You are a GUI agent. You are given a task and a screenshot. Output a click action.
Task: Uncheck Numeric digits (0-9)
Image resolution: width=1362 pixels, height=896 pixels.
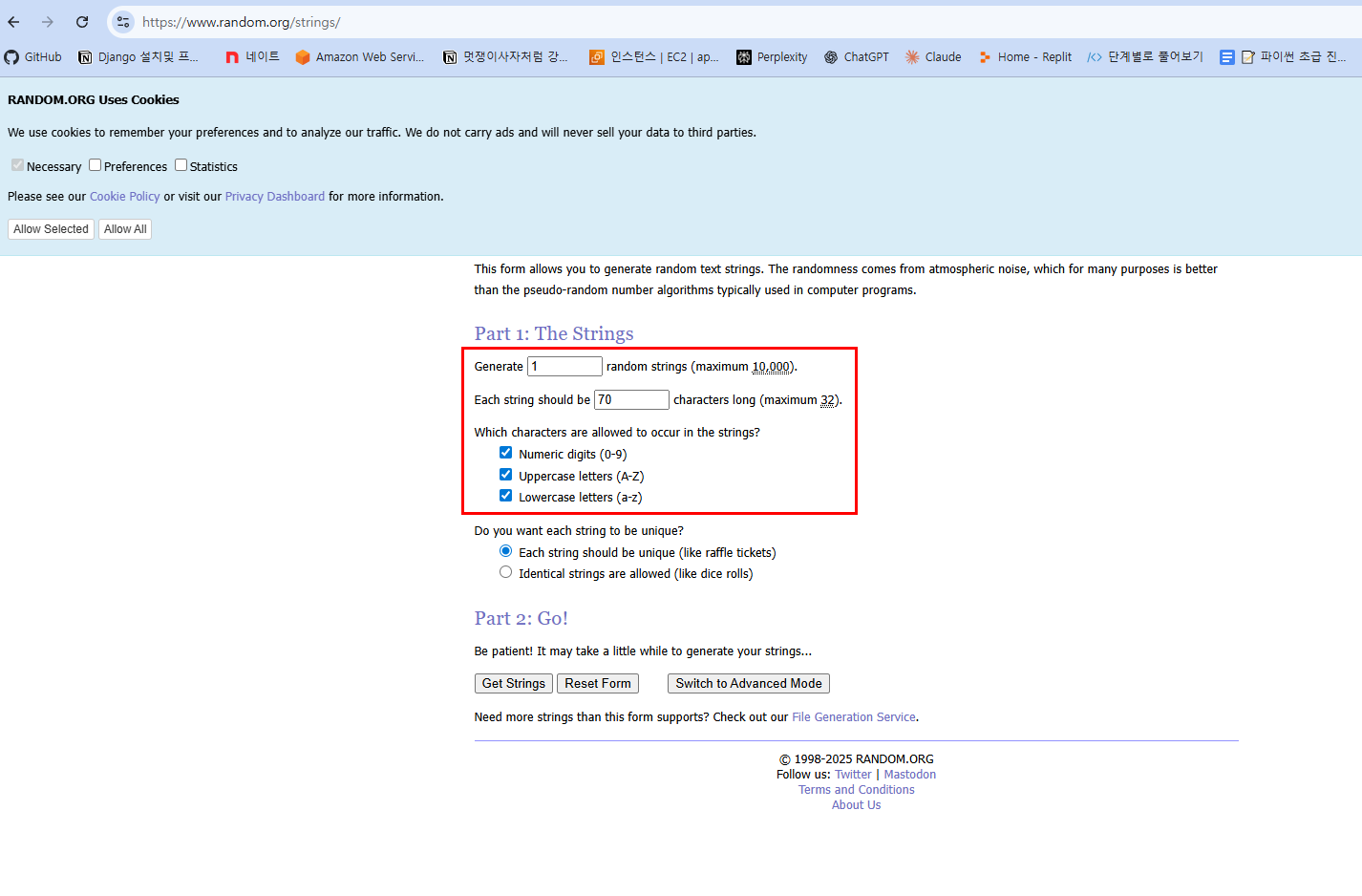click(x=506, y=453)
